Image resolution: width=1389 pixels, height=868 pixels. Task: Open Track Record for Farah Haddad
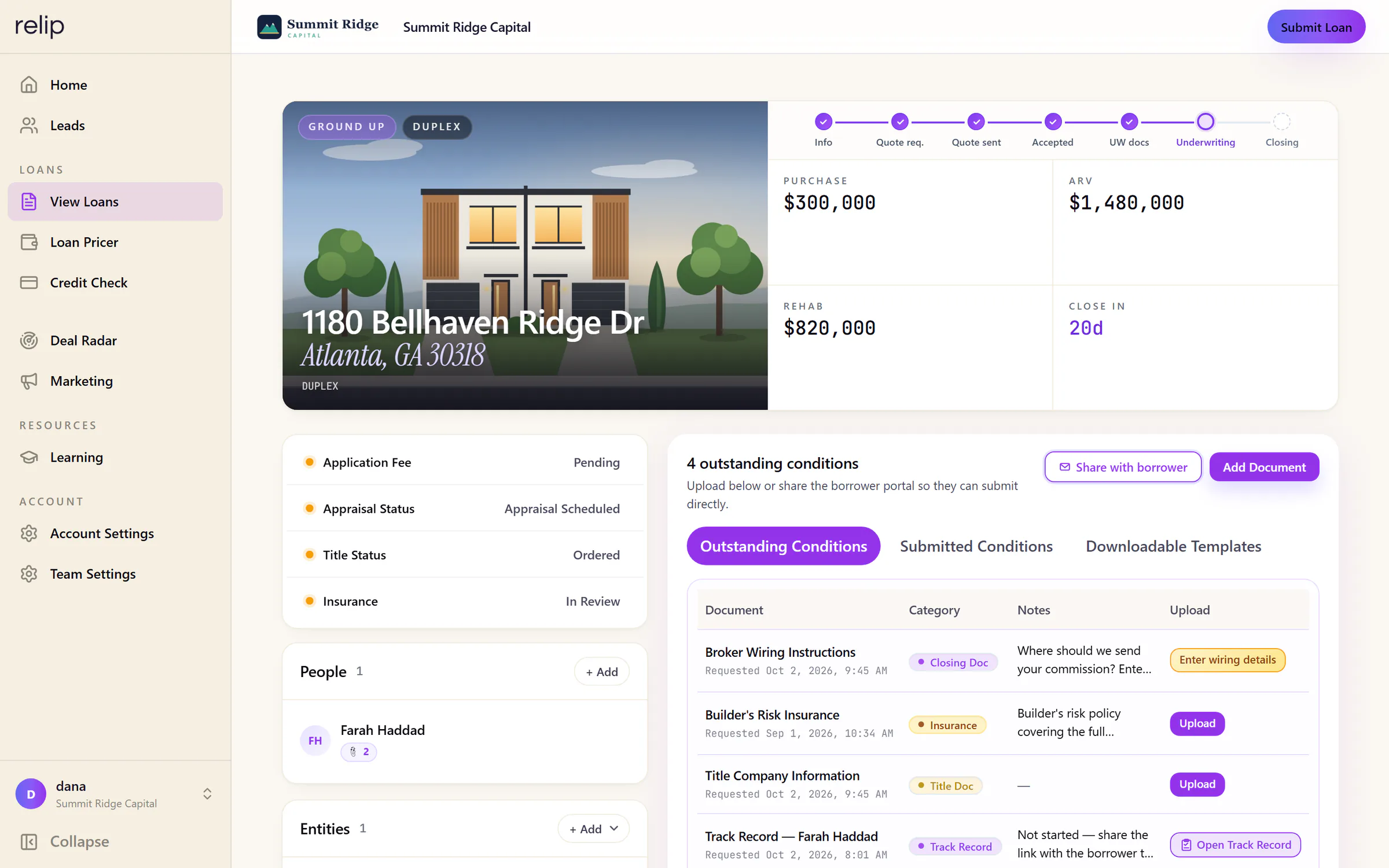point(1235,845)
